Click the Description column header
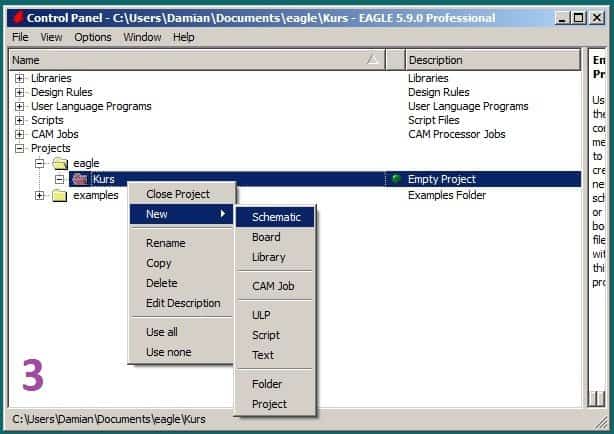 (x=490, y=60)
